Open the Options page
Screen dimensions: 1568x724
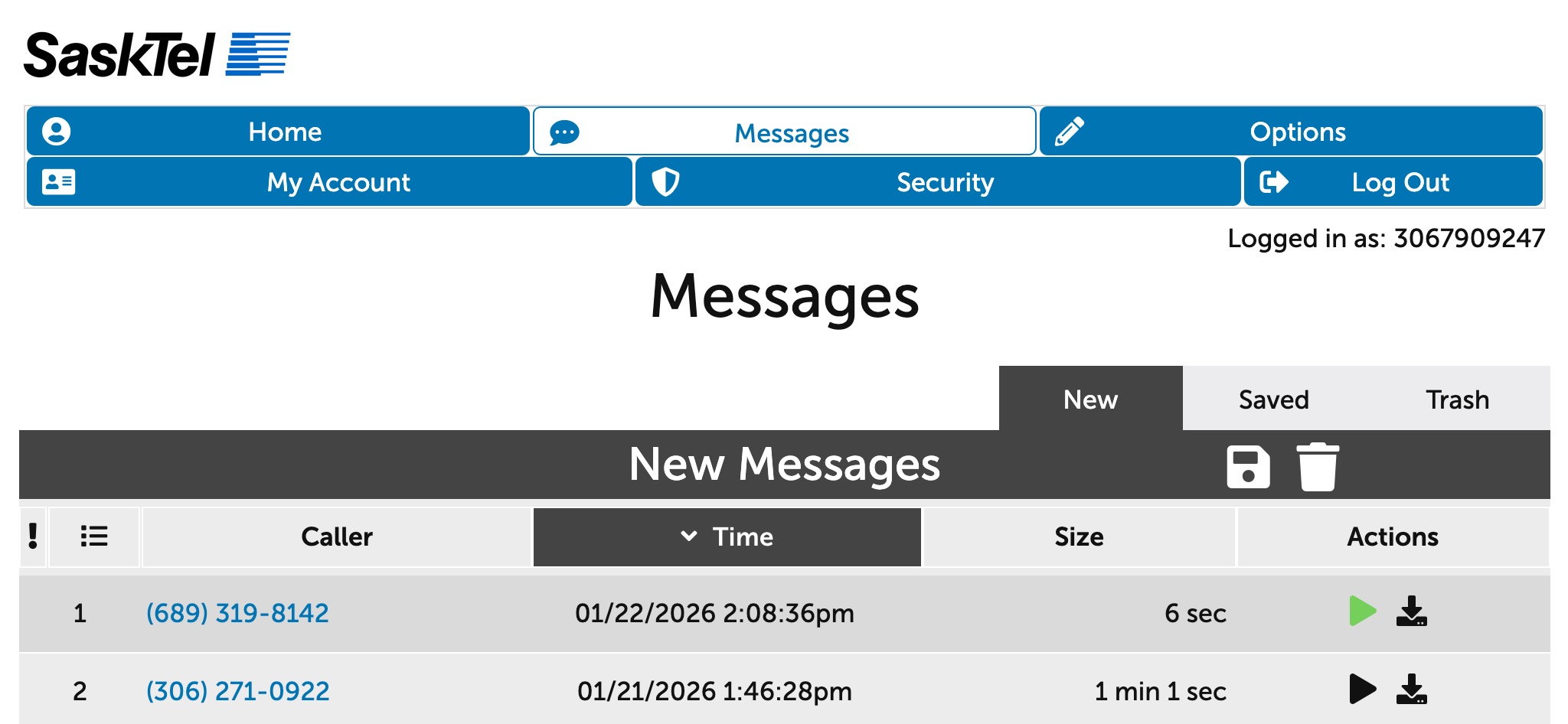[x=1291, y=132]
